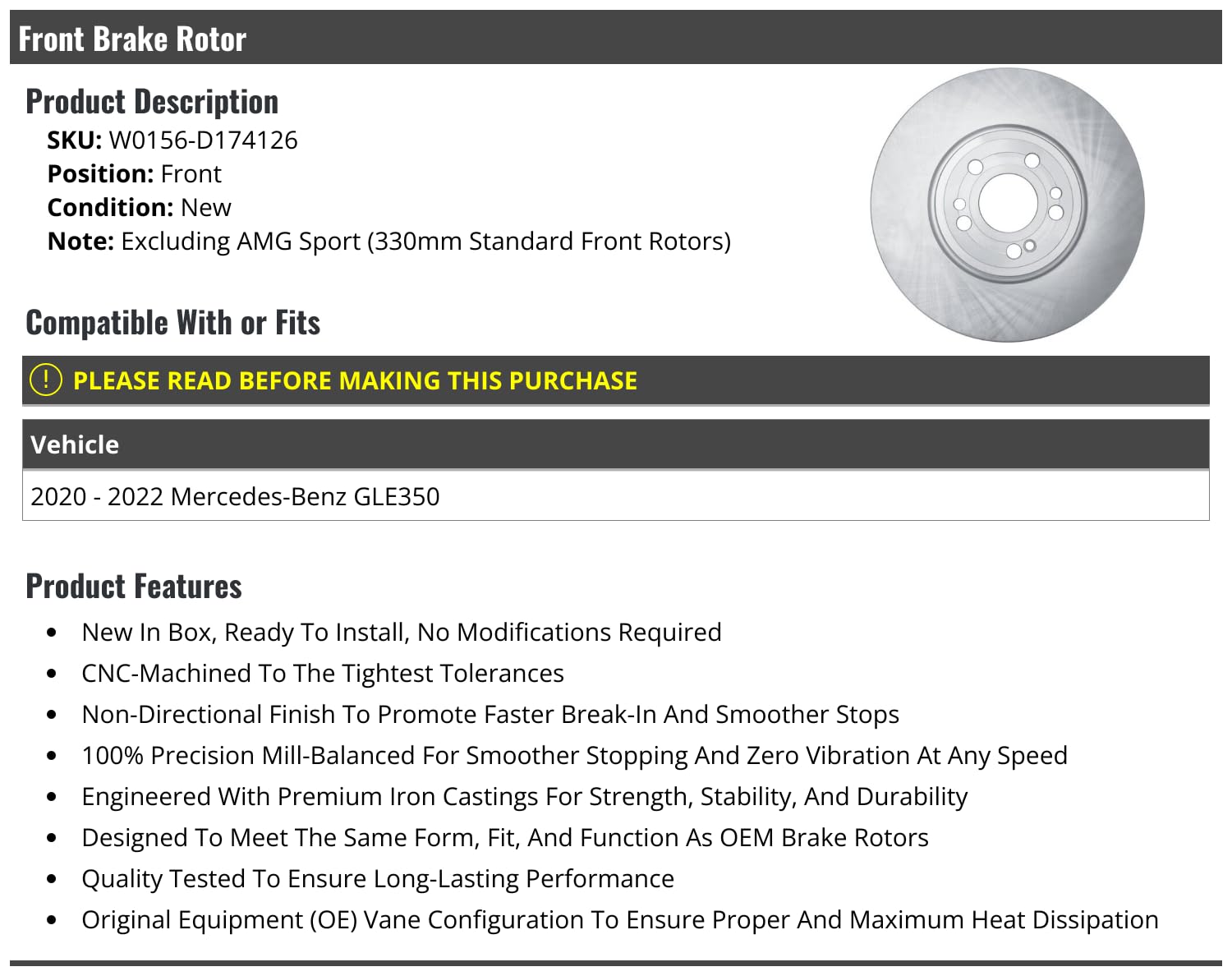Select the 2020 - 2022 Mercedes-Benz GLE350 row
Viewport: 1232px width, 976px height.
pyautogui.click(x=235, y=496)
